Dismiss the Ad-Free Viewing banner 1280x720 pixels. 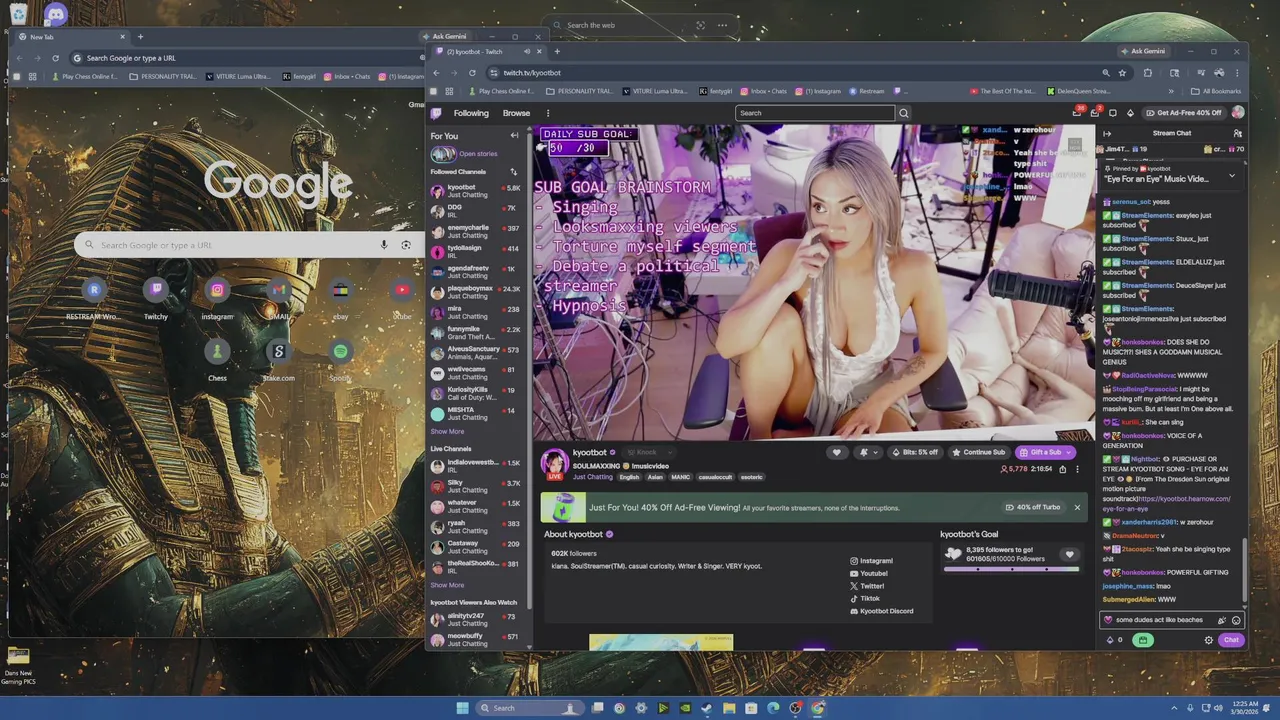point(1077,507)
